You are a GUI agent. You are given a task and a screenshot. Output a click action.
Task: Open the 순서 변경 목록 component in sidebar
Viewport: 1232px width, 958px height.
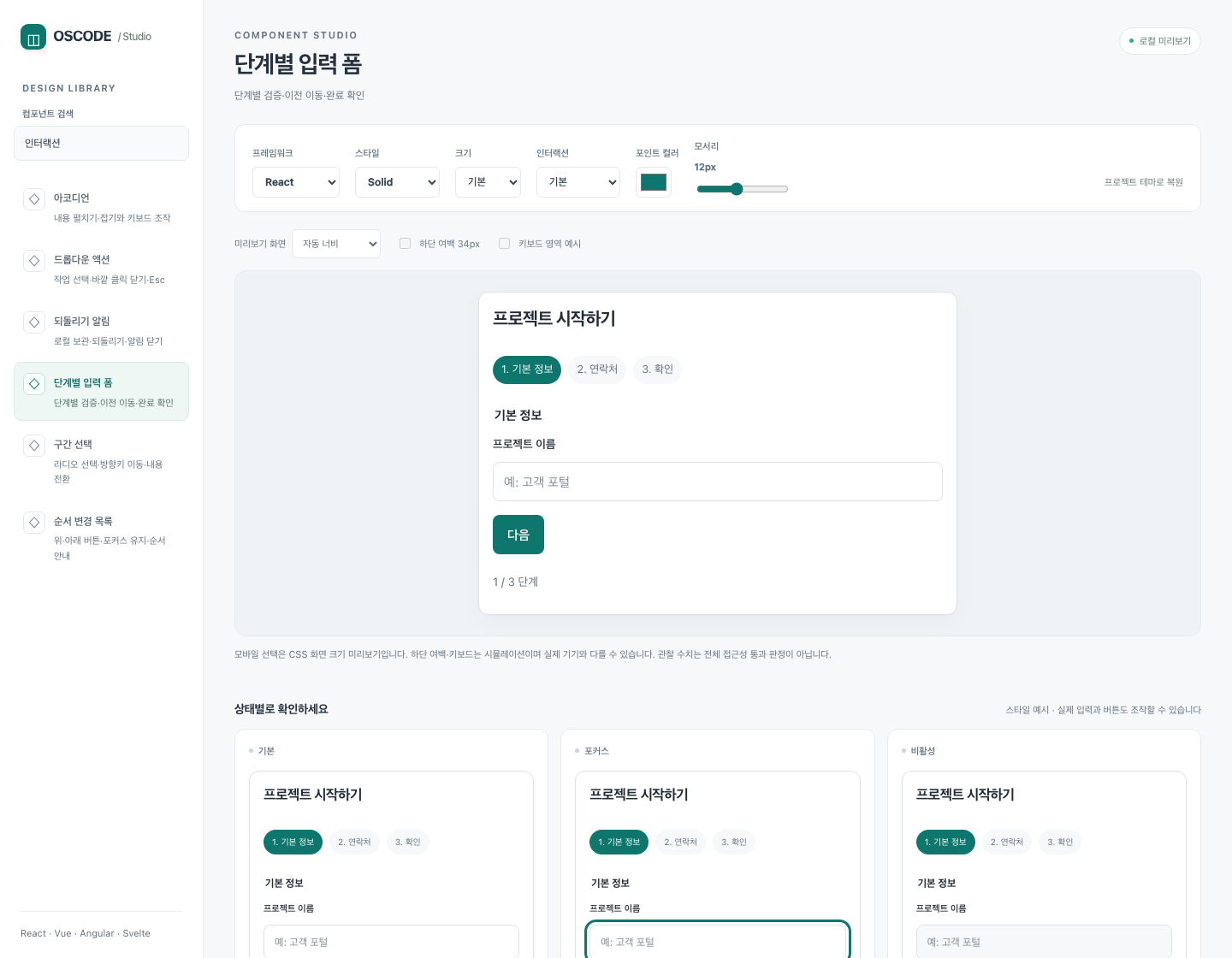pos(101,538)
